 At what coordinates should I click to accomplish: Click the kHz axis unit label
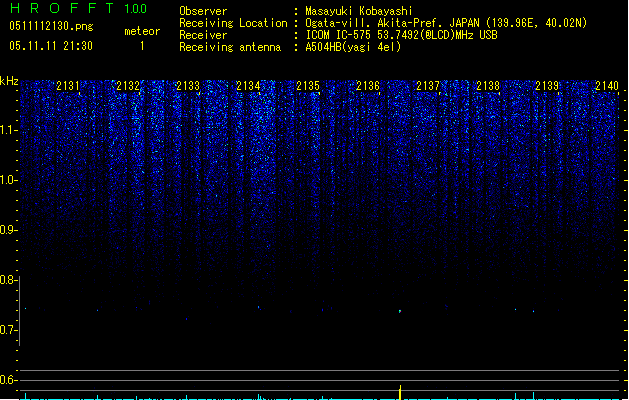pyautogui.click(x=9, y=81)
